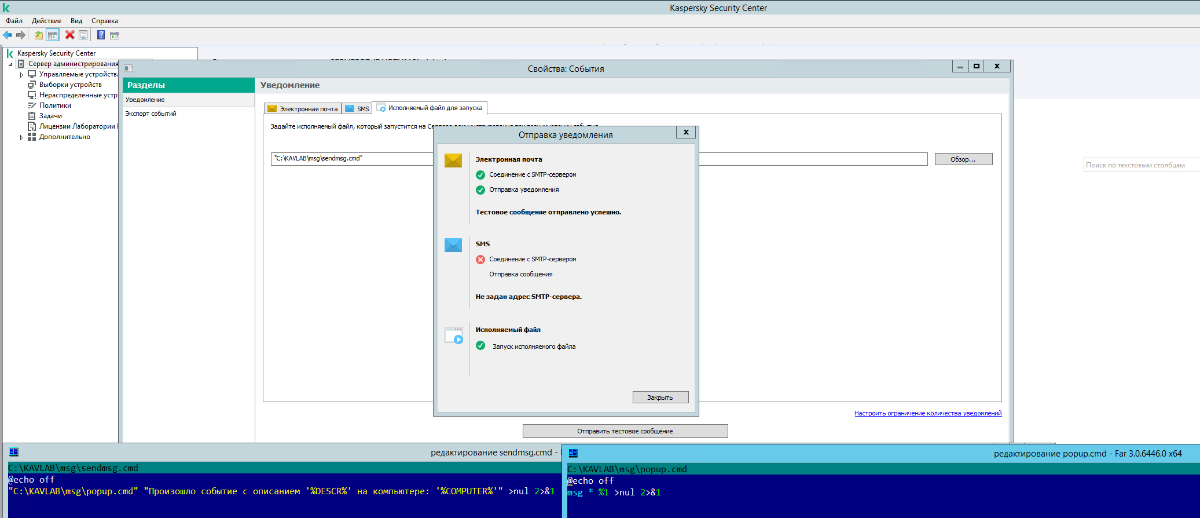
Task: Click the blue Help question mark icon
Action: [101, 34]
